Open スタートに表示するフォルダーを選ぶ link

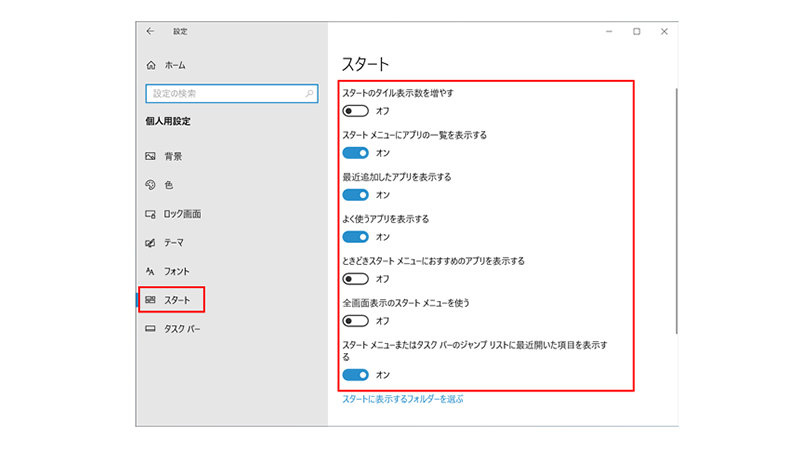pyautogui.click(x=403, y=399)
